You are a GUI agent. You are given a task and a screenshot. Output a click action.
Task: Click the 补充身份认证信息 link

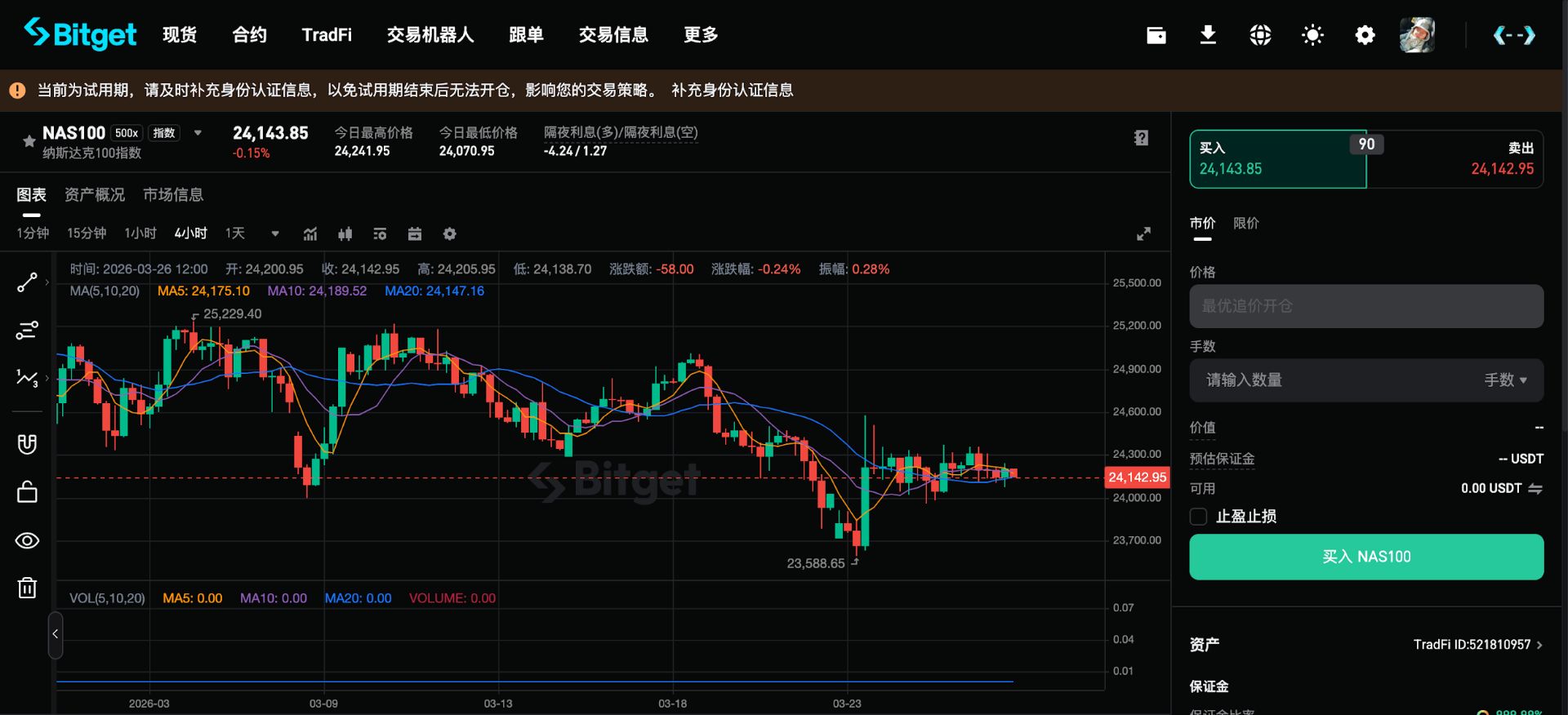[732, 91]
